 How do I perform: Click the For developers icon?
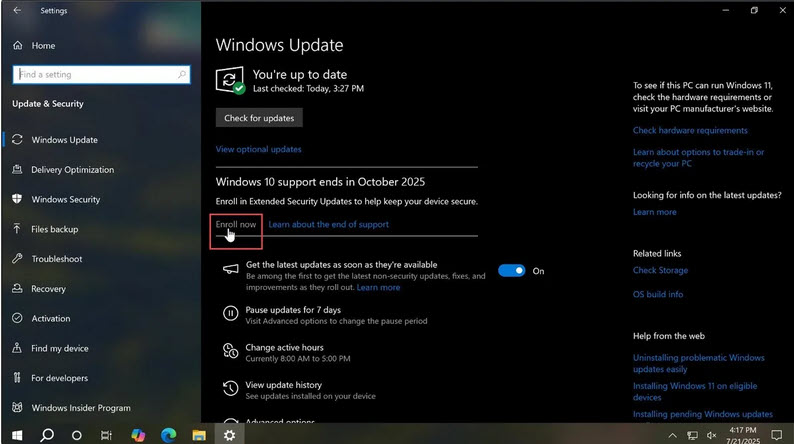pyautogui.click(x=17, y=377)
